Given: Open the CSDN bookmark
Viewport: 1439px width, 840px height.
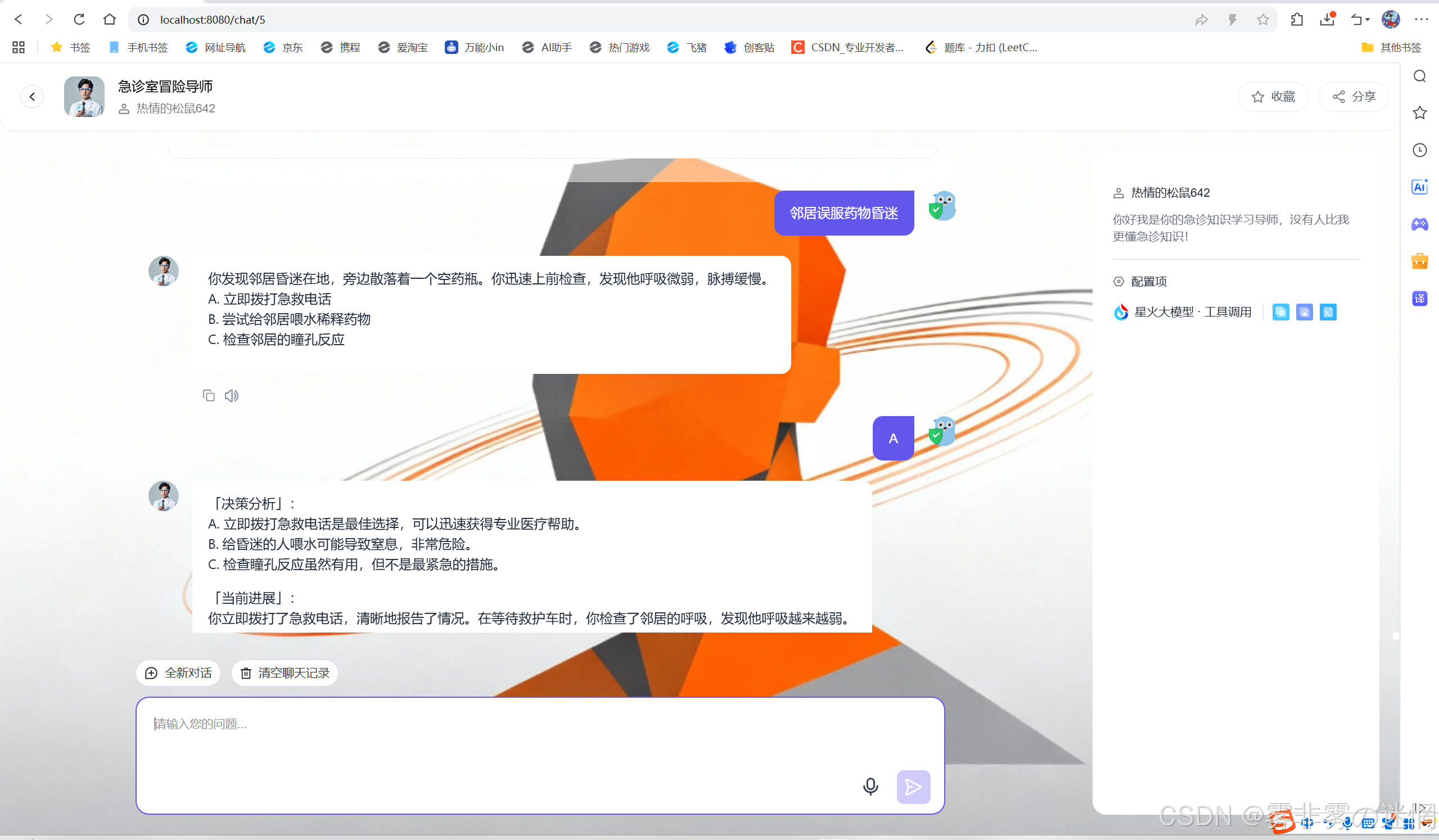Looking at the screenshot, I should 847,47.
